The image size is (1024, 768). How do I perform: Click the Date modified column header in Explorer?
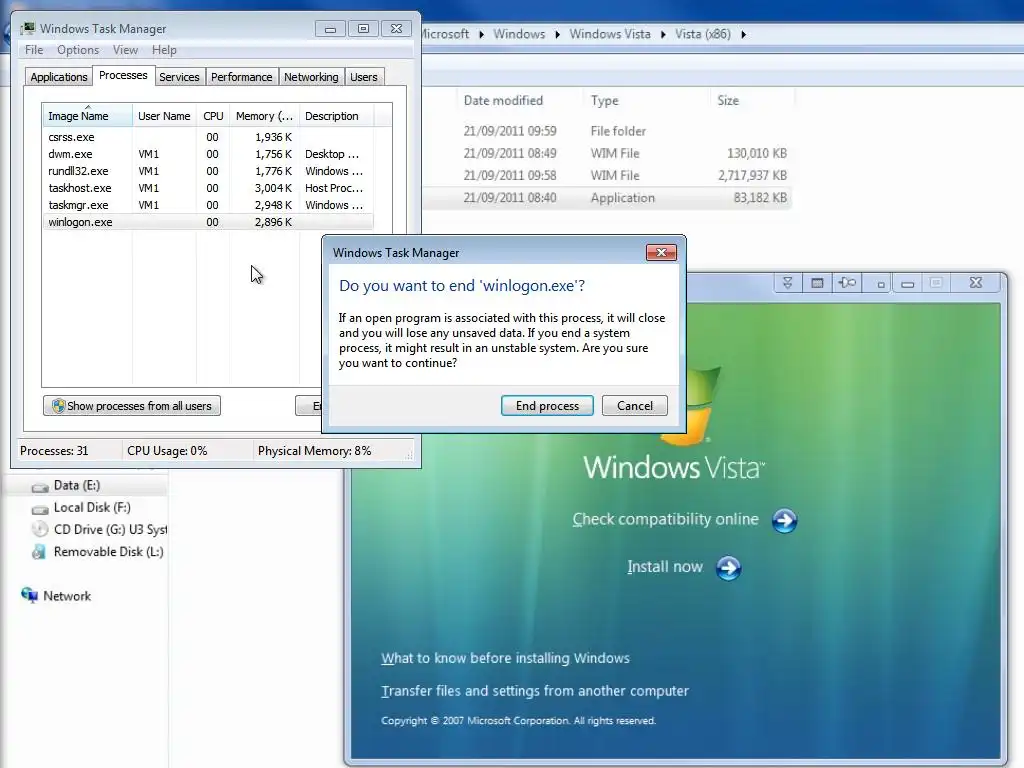pos(504,101)
